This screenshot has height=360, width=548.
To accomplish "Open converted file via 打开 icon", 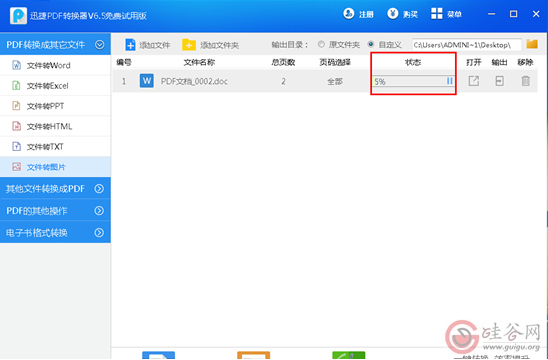I will (x=474, y=81).
